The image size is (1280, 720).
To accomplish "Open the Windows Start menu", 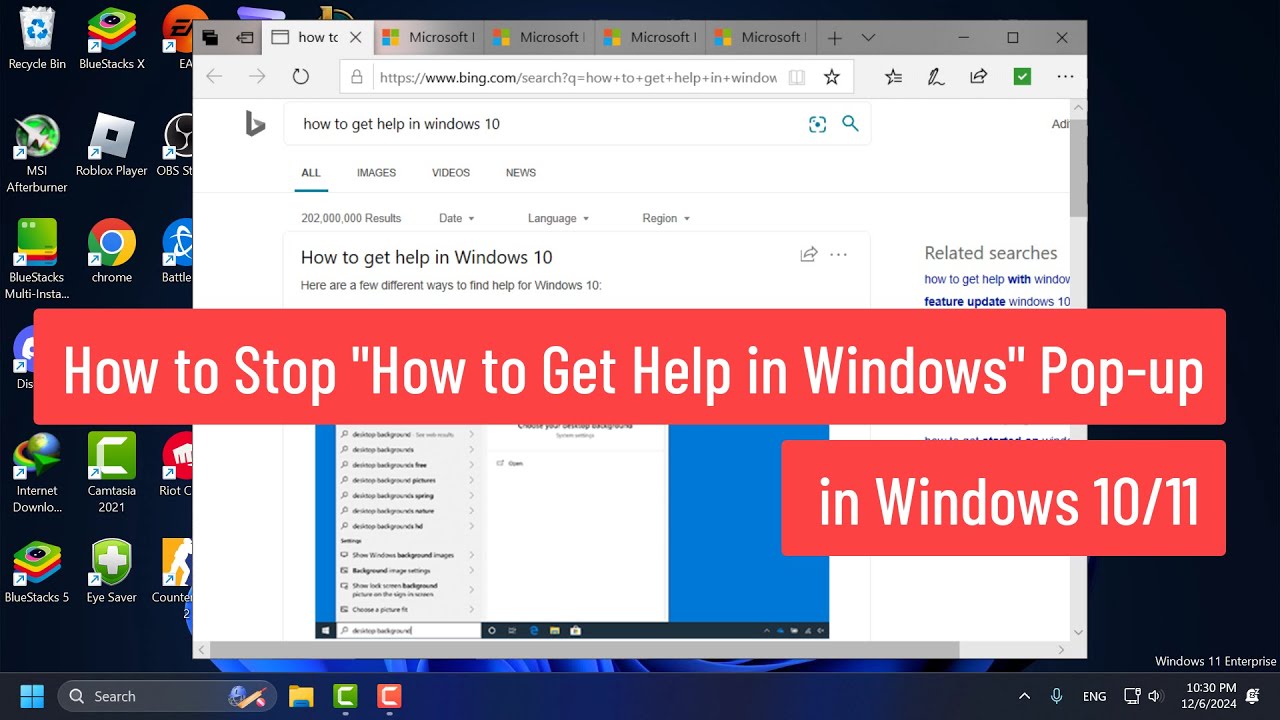I will (x=32, y=696).
